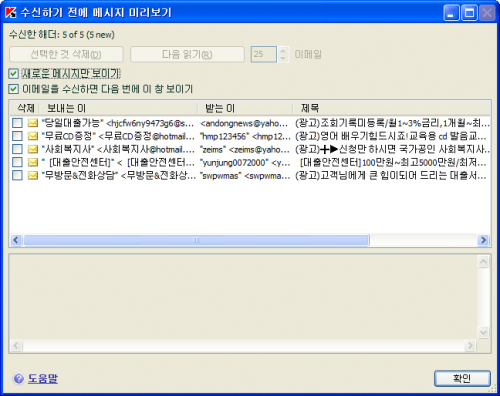
Task: Click envelope icon for [대출안전센터] message
Action: pos(33,162)
